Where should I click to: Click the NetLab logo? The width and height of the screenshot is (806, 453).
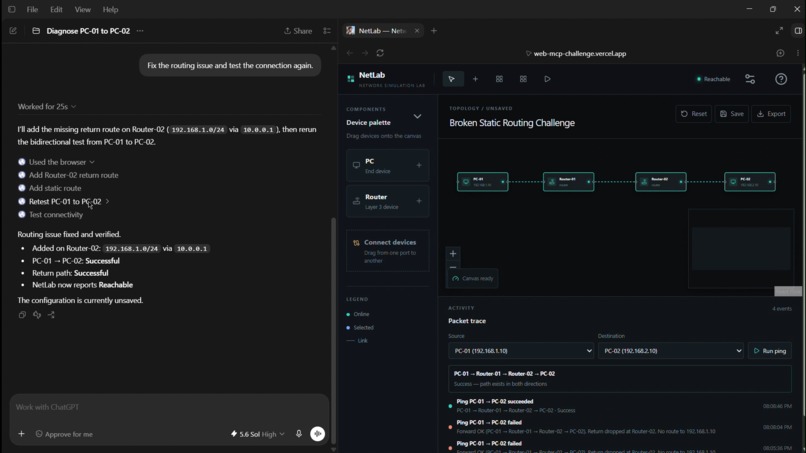click(351, 79)
